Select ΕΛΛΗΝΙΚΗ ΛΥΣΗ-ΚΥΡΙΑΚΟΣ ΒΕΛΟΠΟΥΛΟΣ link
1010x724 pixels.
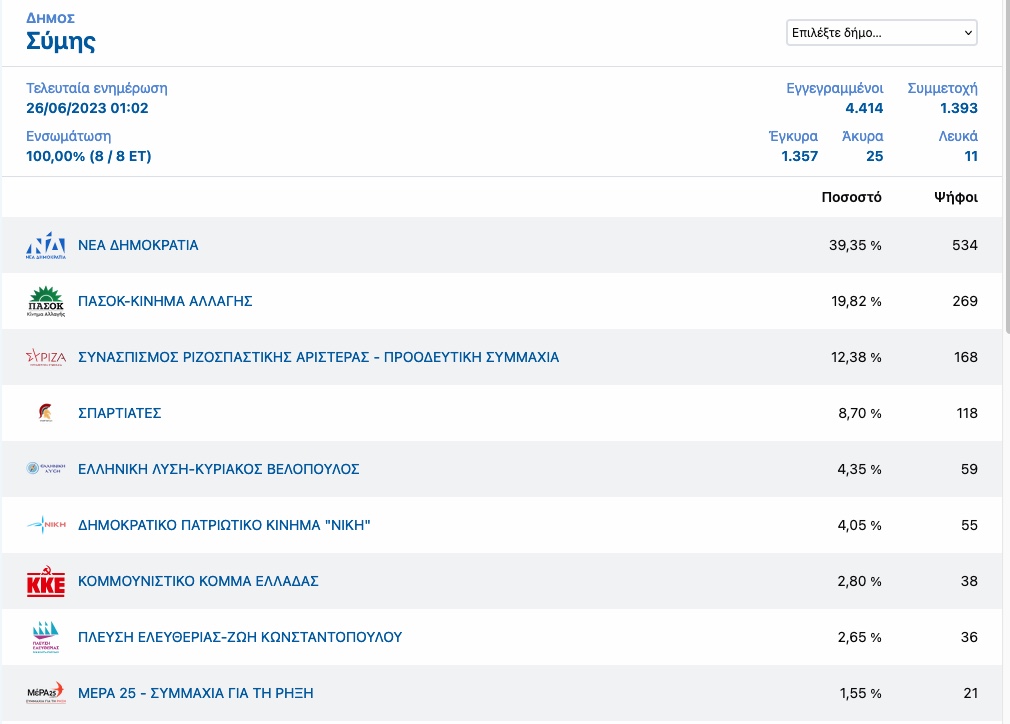coord(218,469)
